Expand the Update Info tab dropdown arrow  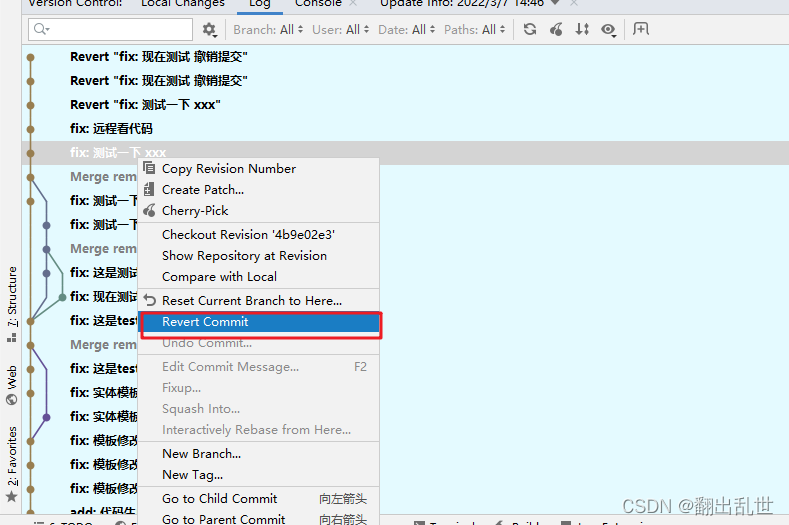pos(555,3)
